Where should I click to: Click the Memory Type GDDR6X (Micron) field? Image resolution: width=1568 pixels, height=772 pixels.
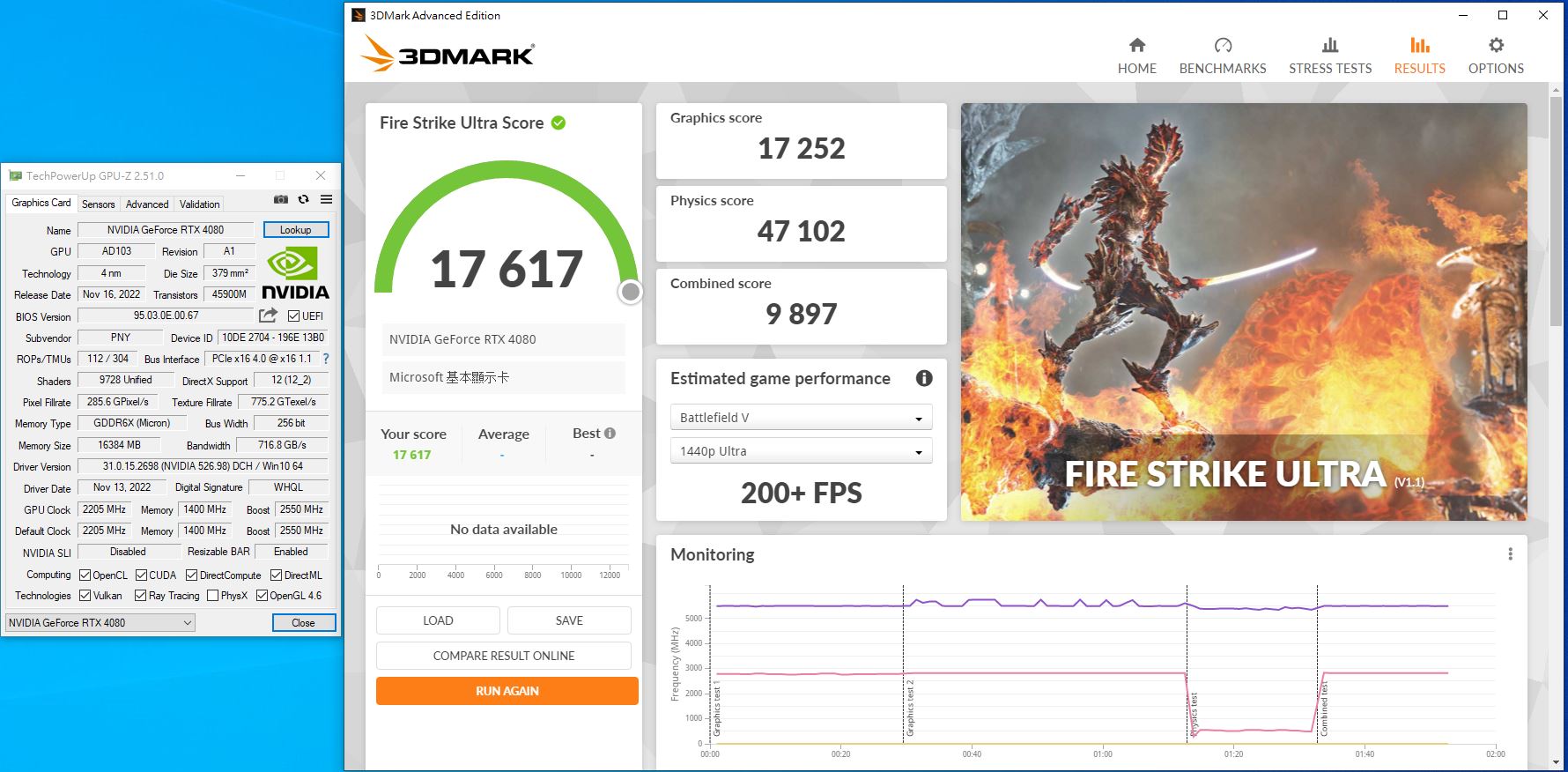tap(132, 423)
